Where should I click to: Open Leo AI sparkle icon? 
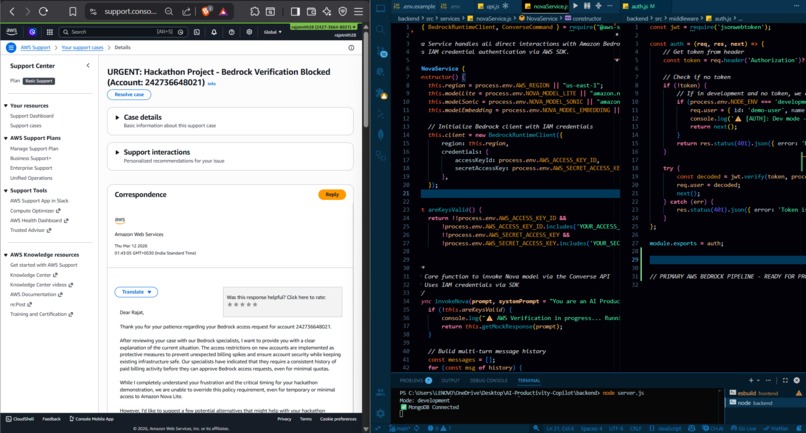pos(327,11)
